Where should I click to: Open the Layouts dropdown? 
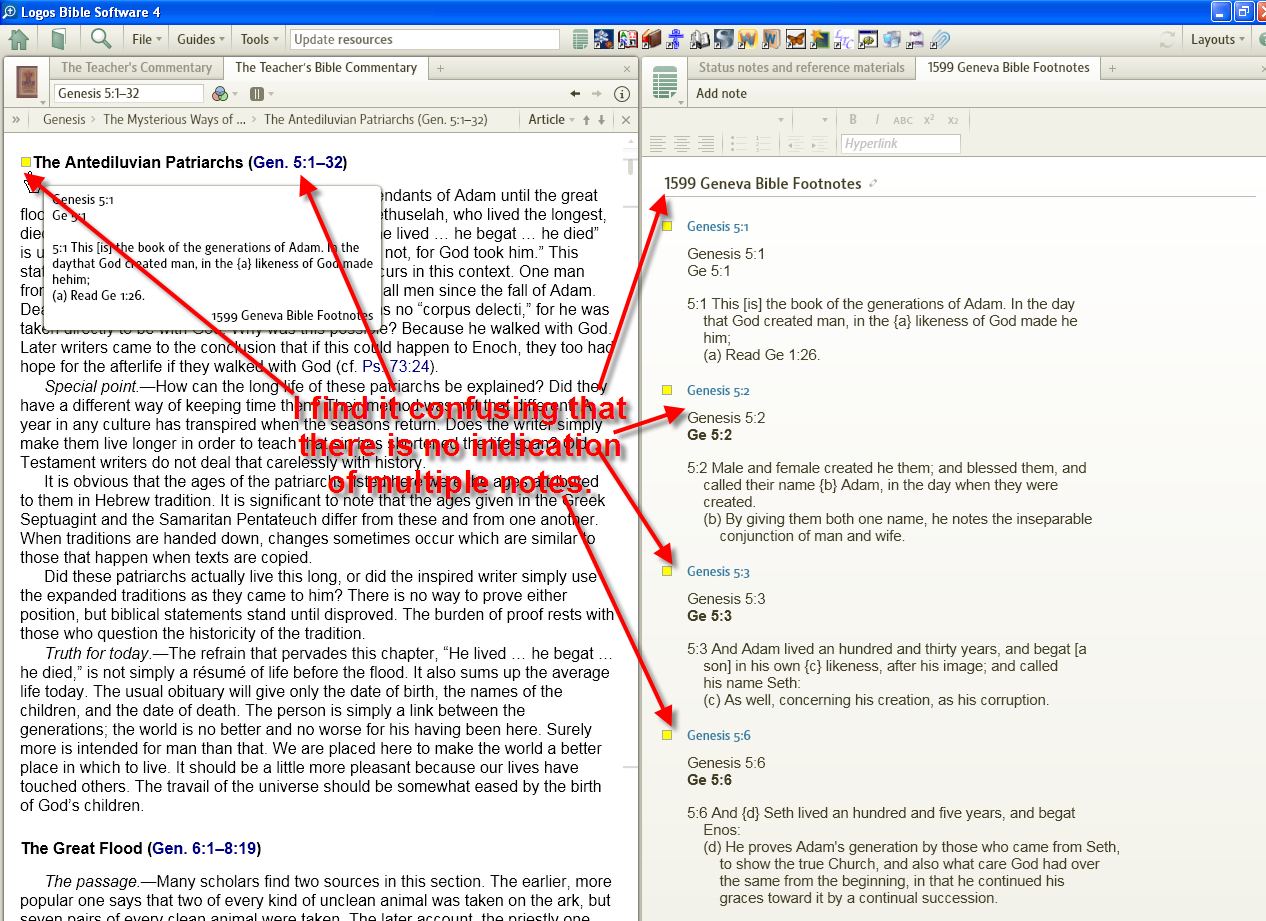click(1218, 39)
